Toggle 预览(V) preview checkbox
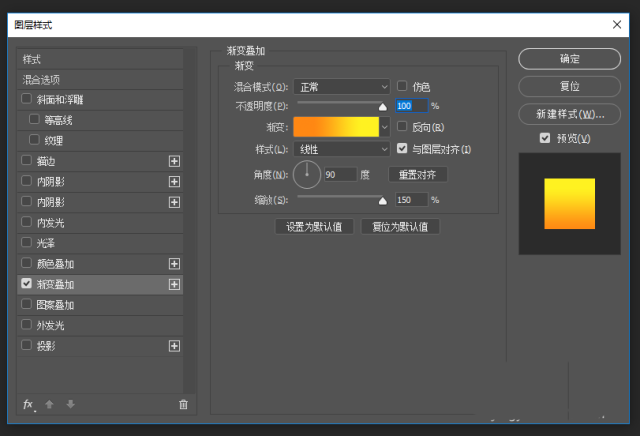The image size is (640, 436). tap(544, 138)
